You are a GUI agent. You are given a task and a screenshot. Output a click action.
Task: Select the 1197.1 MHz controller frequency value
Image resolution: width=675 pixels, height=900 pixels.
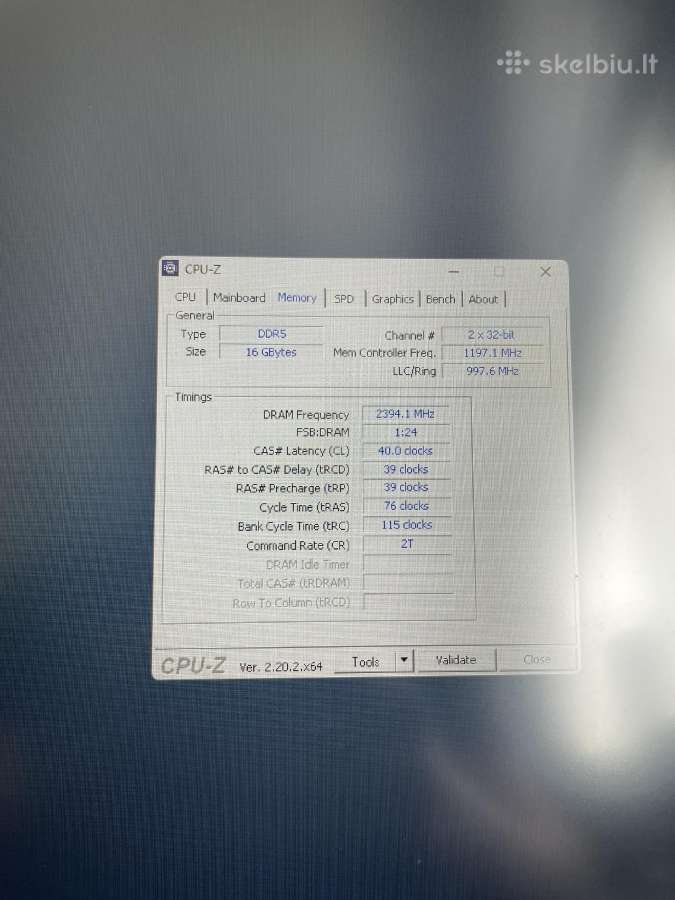(x=492, y=352)
